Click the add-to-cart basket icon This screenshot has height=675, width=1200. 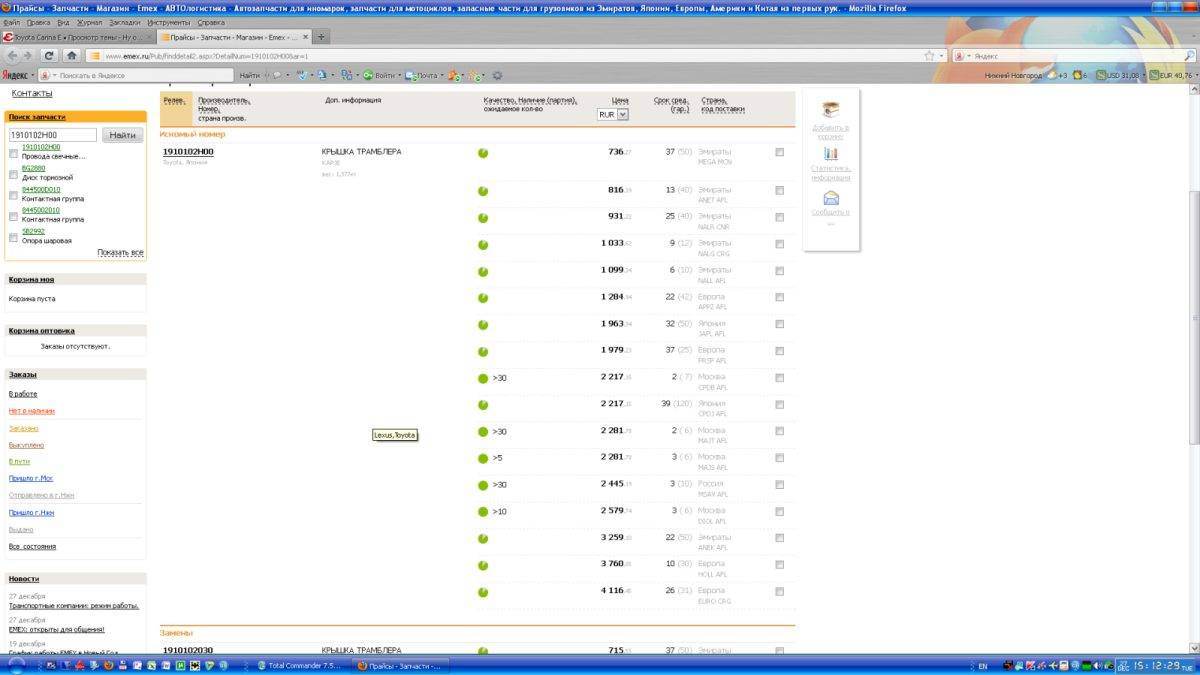830,109
